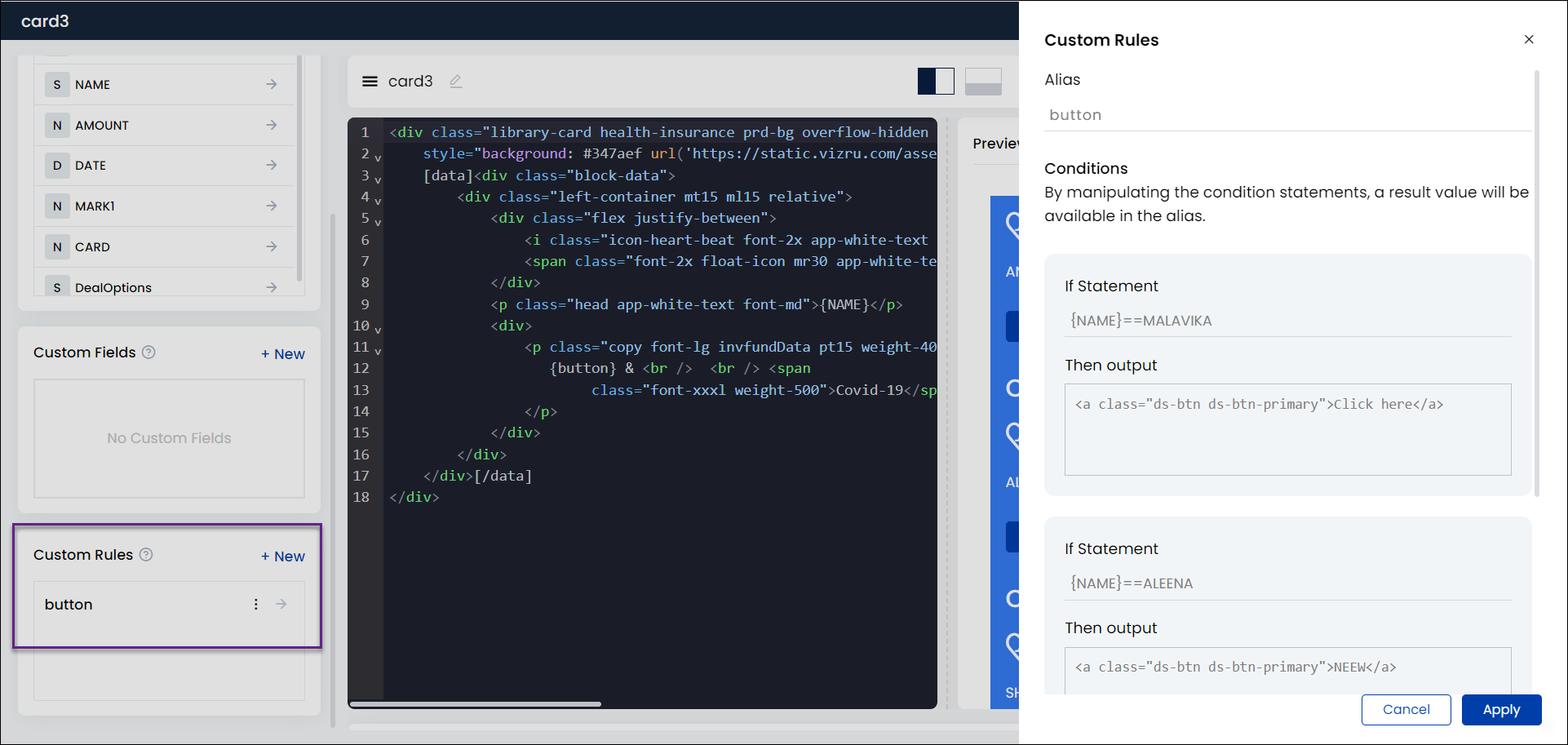
Task: Open the three-dot menu for button rule
Action: pos(256,605)
